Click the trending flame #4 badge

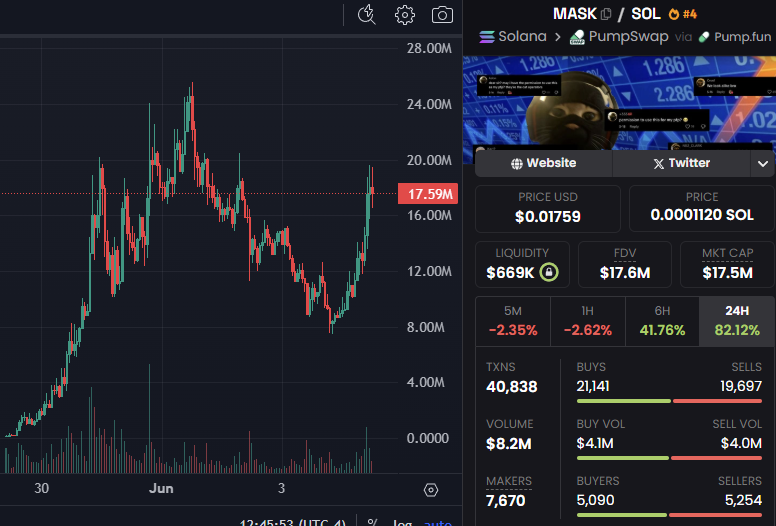point(683,14)
